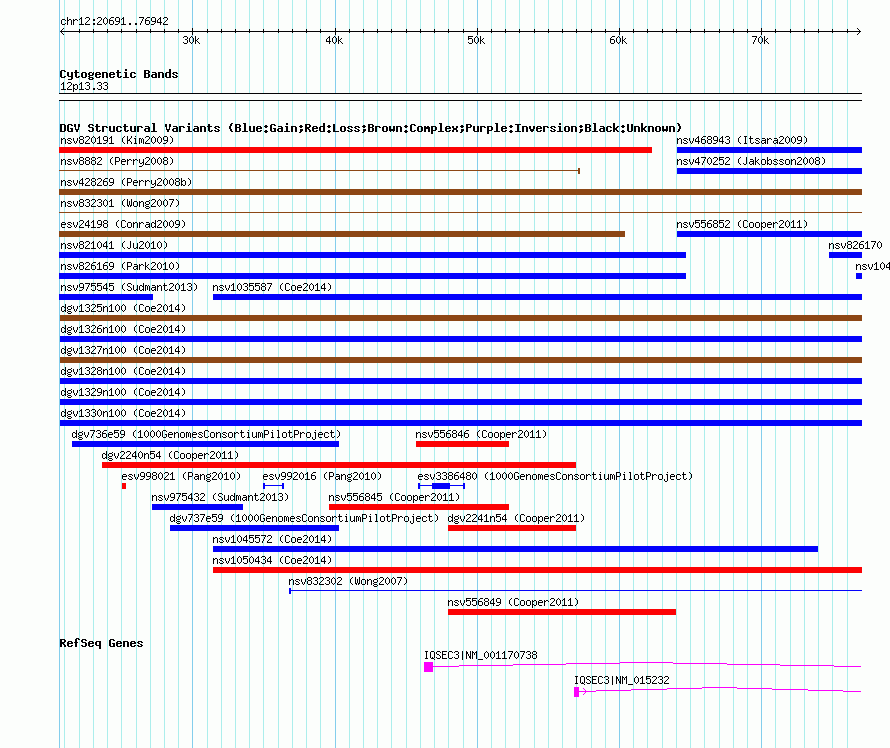Open dgv2241n54 (Cooper2011) label
The image size is (890, 748).
click(516, 518)
